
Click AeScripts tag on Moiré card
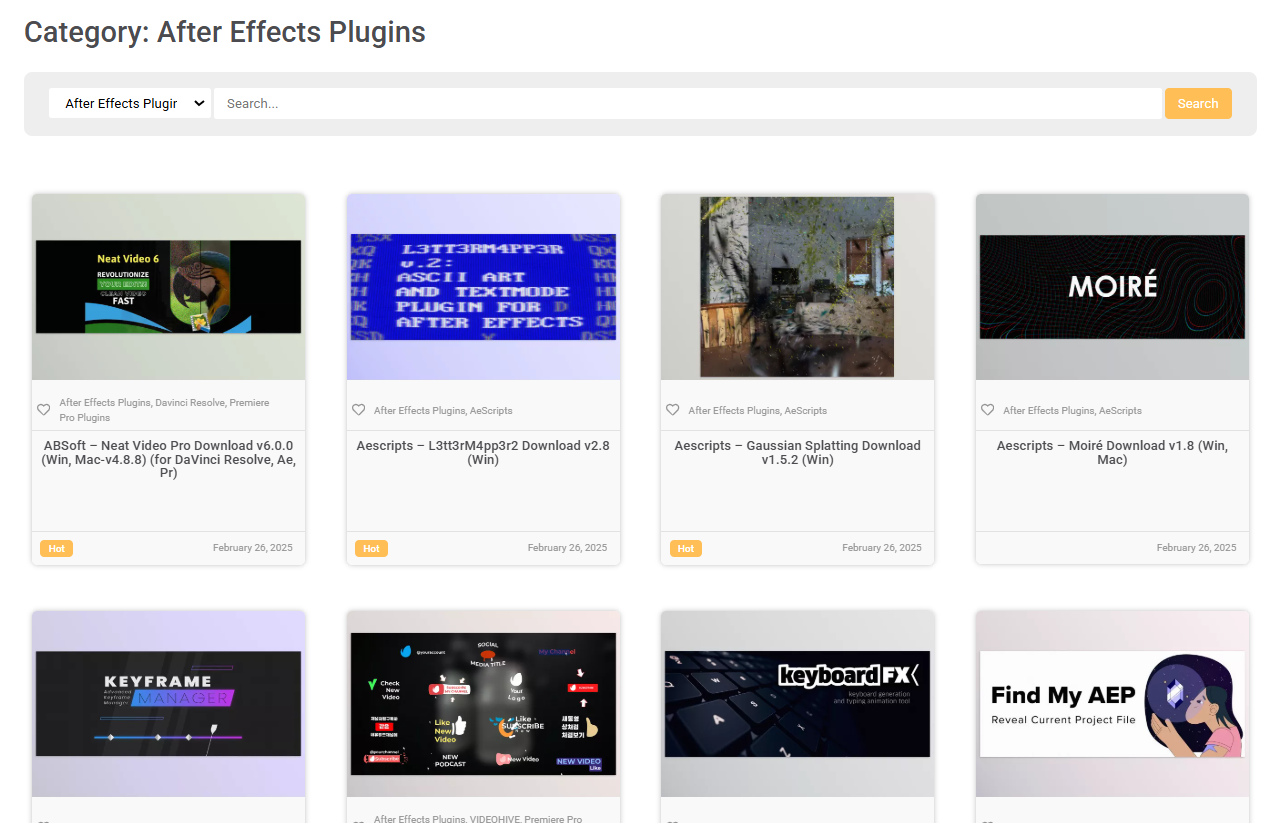(x=1120, y=410)
